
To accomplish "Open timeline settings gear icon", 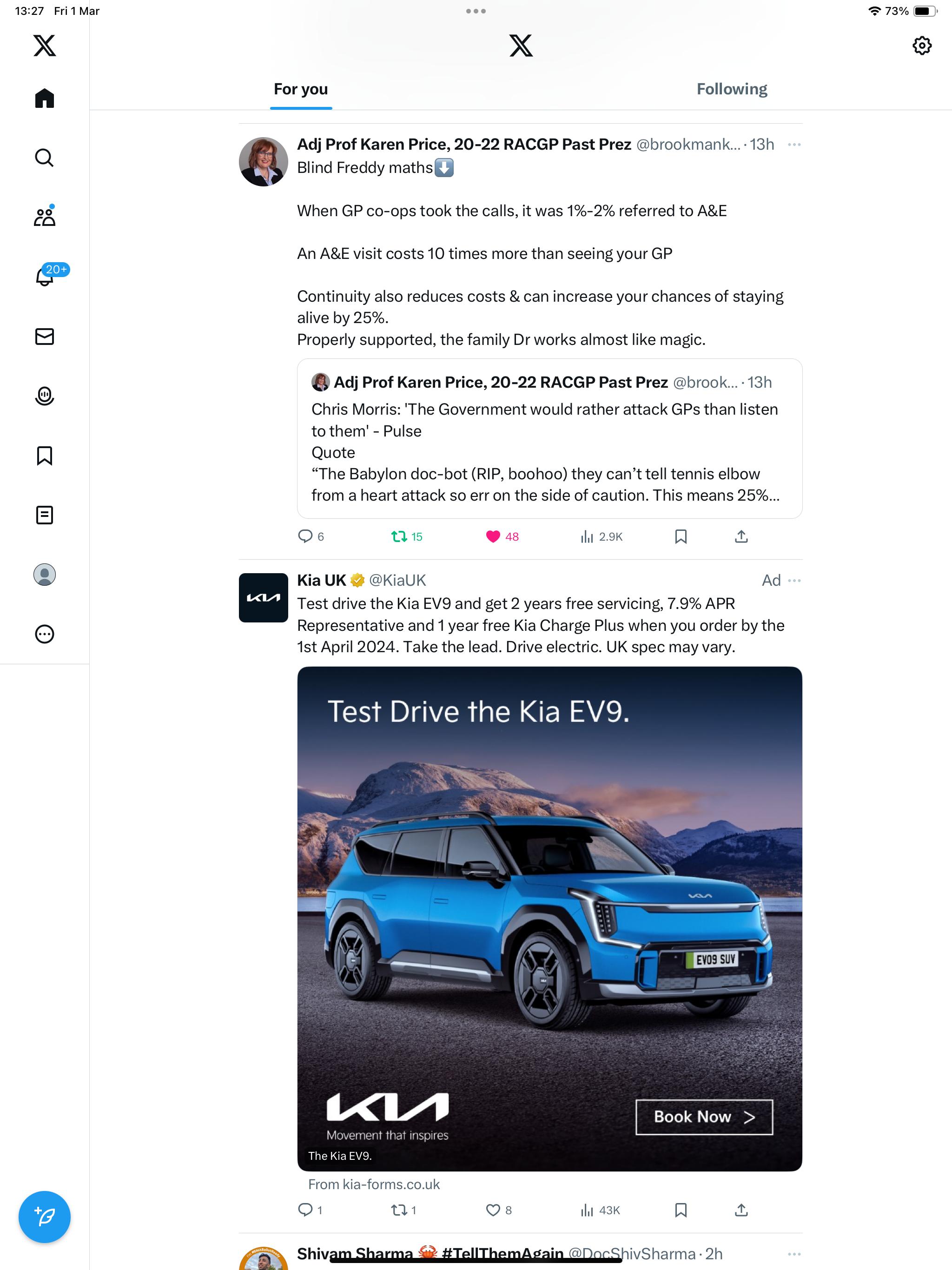I will (922, 46).
